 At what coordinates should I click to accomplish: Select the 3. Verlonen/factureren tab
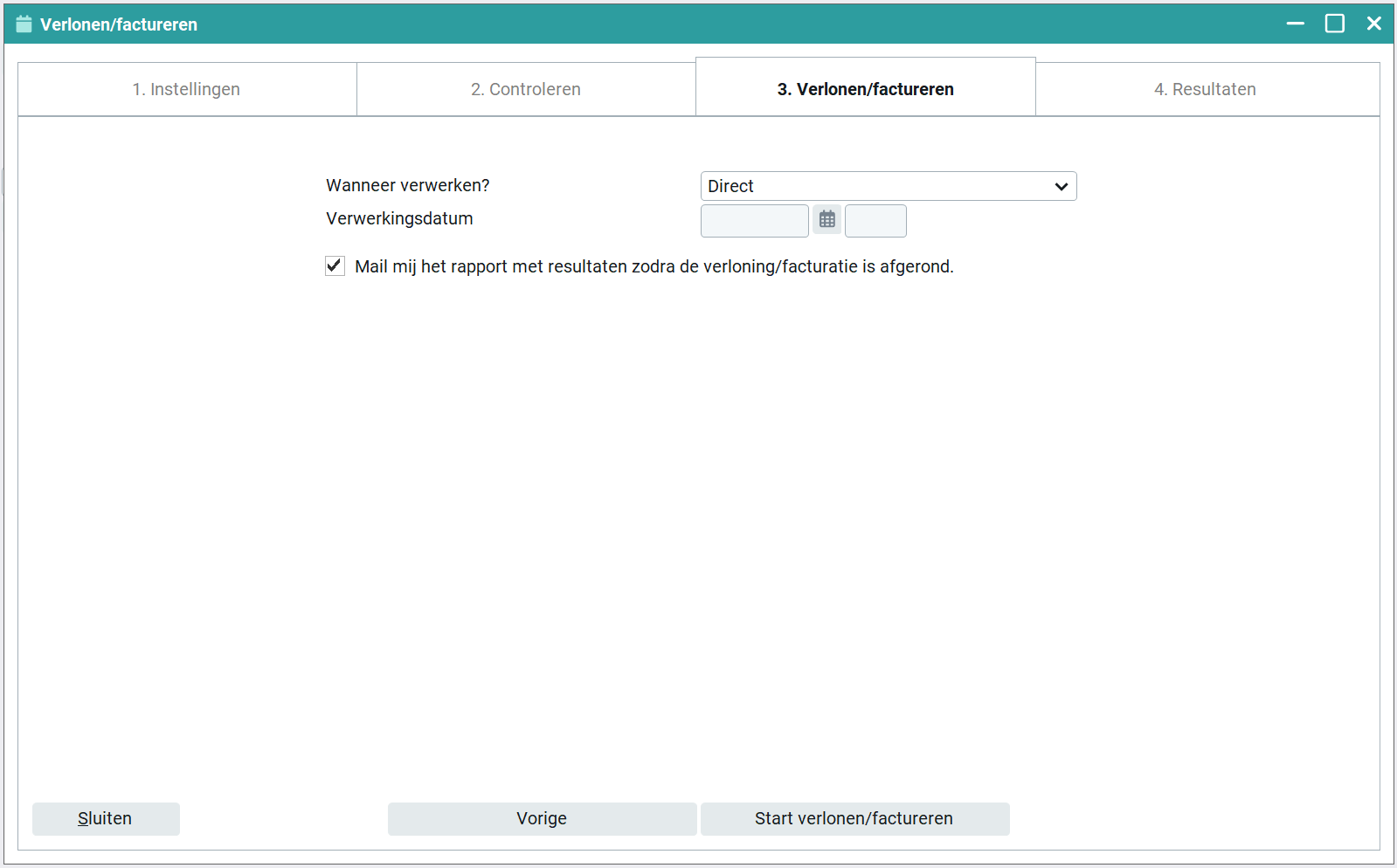pyautogui.click(x=865, y=89)
